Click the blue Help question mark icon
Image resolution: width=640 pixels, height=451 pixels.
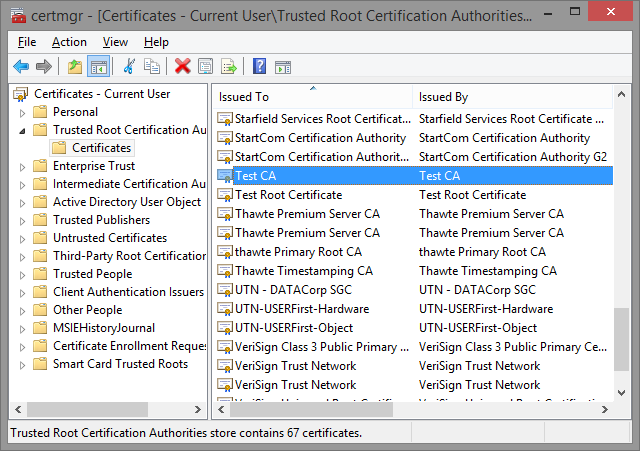point(260,67)
